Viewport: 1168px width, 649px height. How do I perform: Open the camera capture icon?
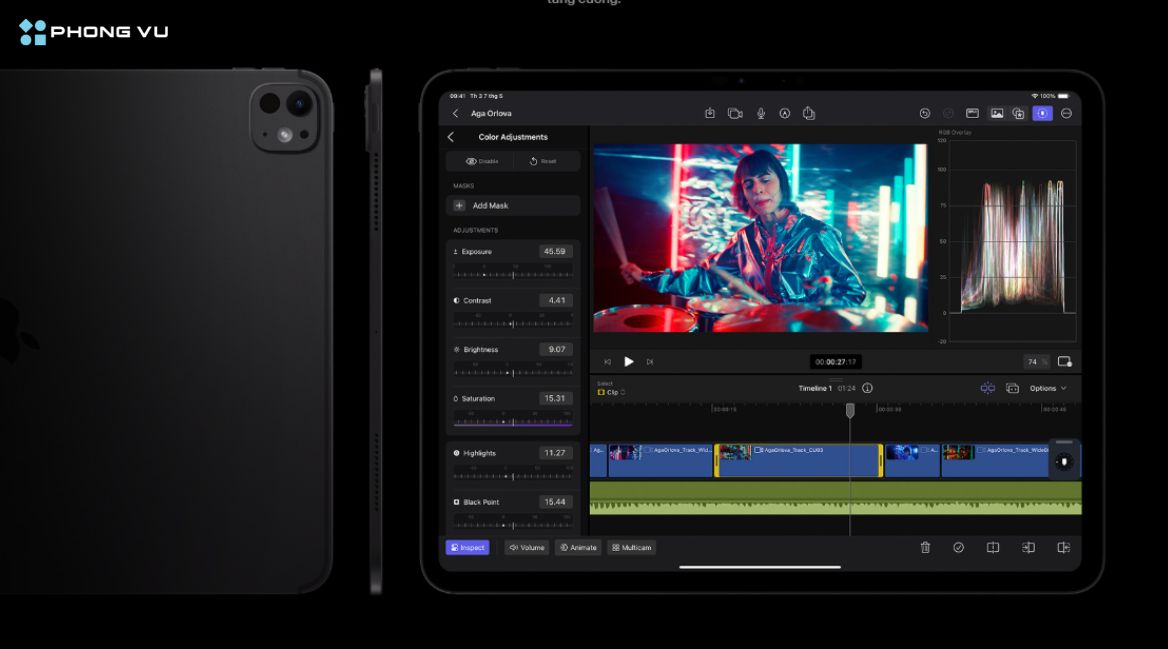click(735, 113)
